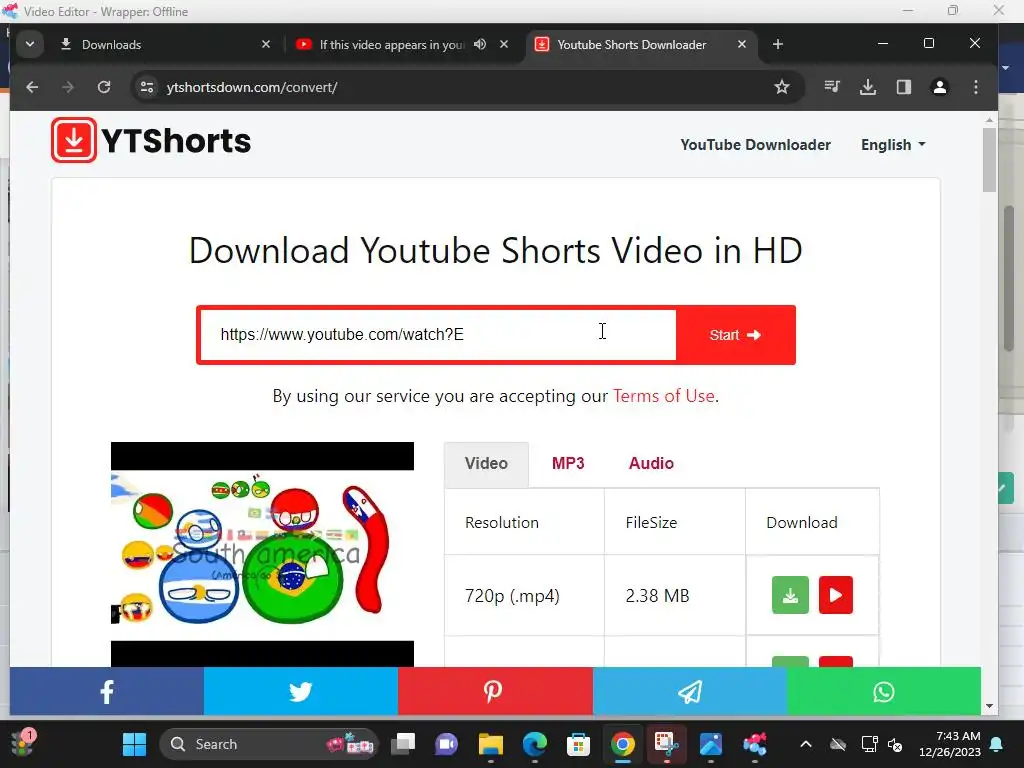Open Windows Start menu
The width and height of the screenshot is (1024, 768).
(135, 744)
